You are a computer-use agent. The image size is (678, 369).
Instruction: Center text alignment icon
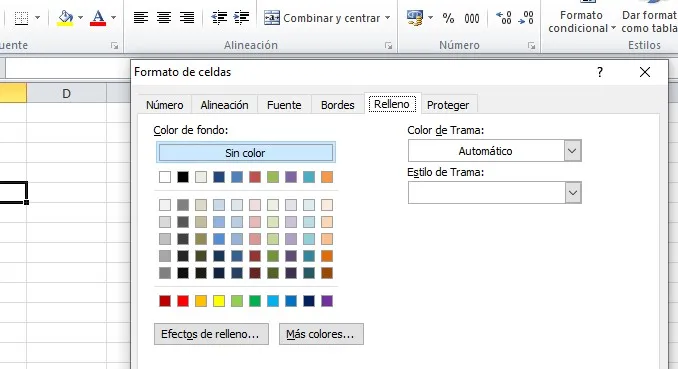(163, 18)
